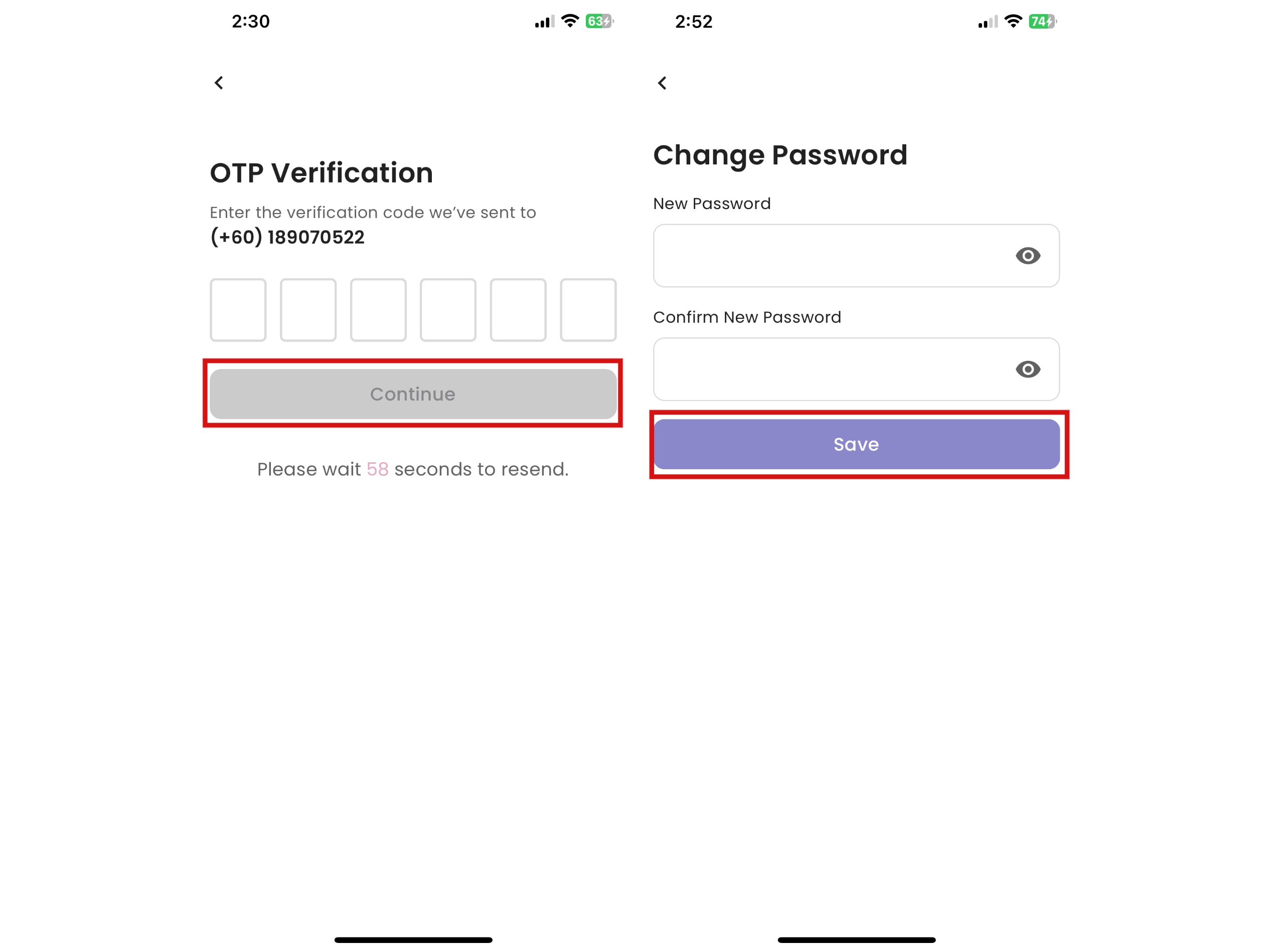Tap the first OTP code box
This screenshot has height=952, width=1270.
[238, 310]
